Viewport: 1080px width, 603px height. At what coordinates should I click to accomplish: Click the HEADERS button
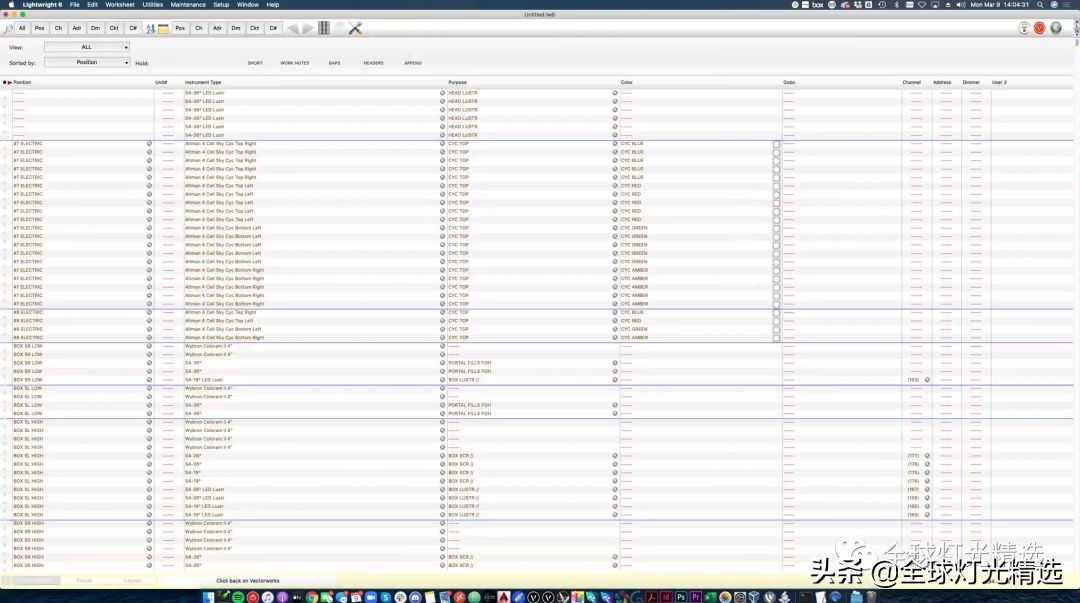[373, 63]
